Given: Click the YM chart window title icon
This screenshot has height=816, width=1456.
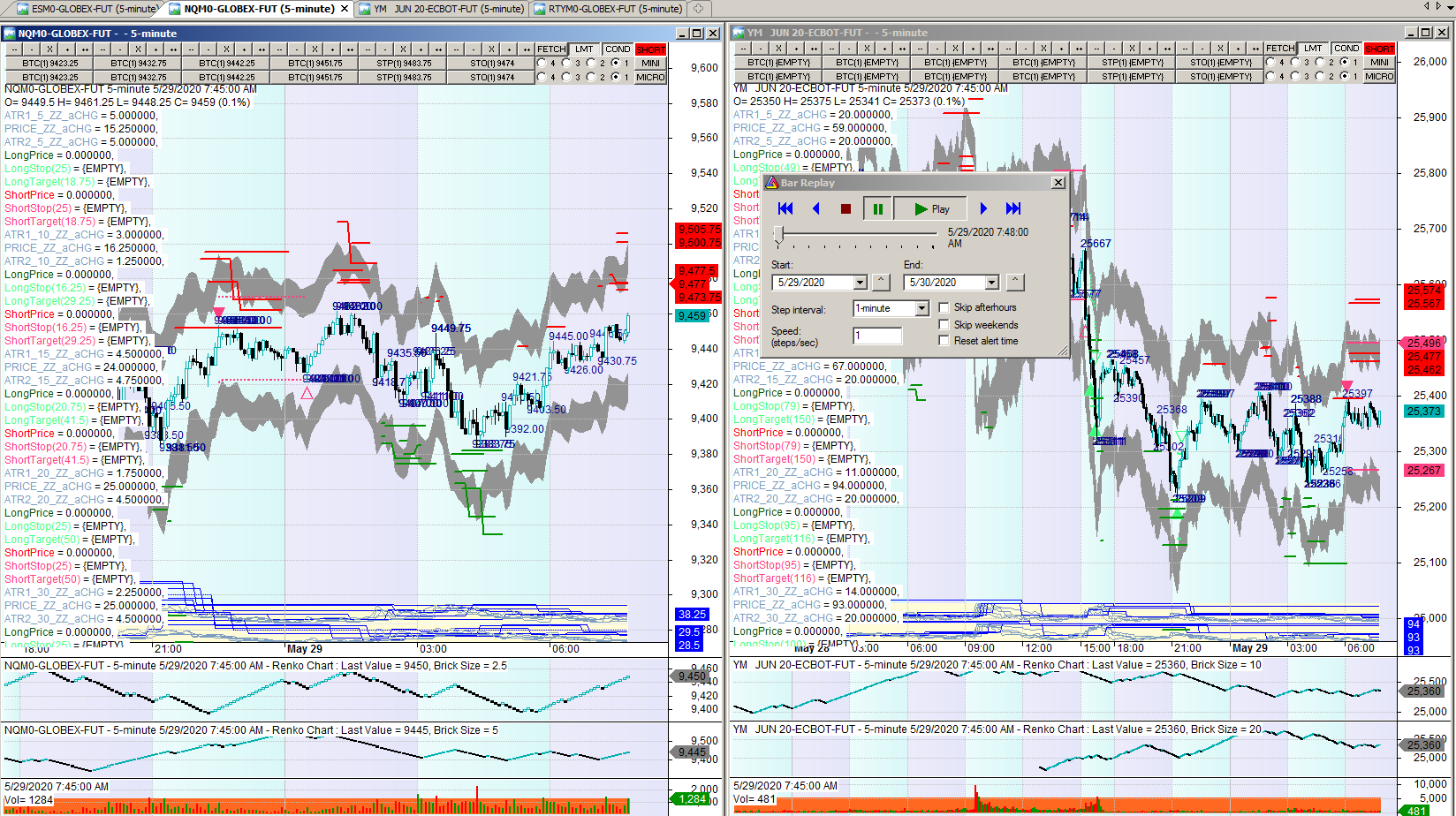Looking at the screenshot, I should (739, 33).
